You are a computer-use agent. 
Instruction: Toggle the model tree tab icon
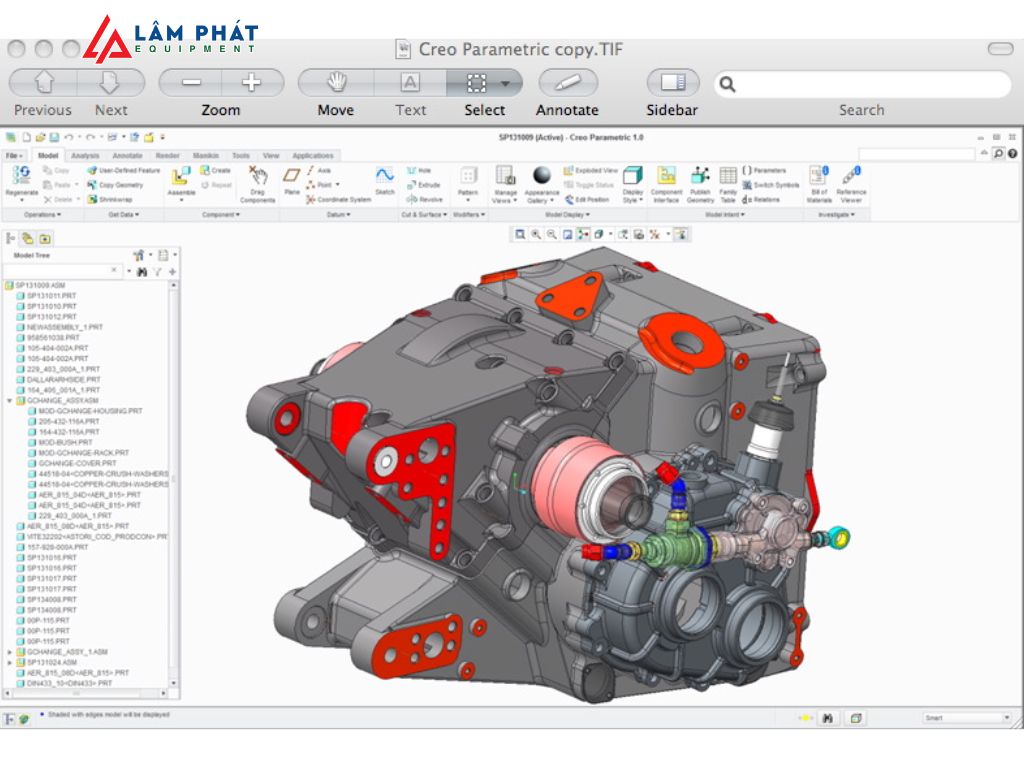tap(10, 238)
